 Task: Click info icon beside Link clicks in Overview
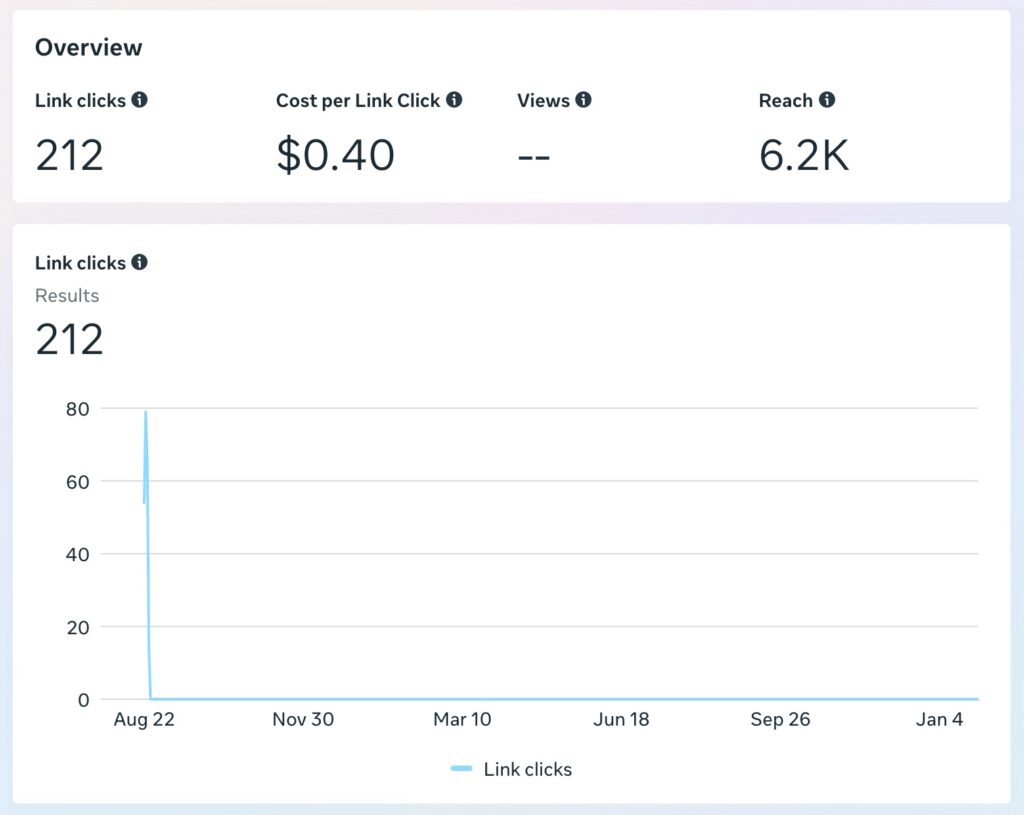point(140,100)
